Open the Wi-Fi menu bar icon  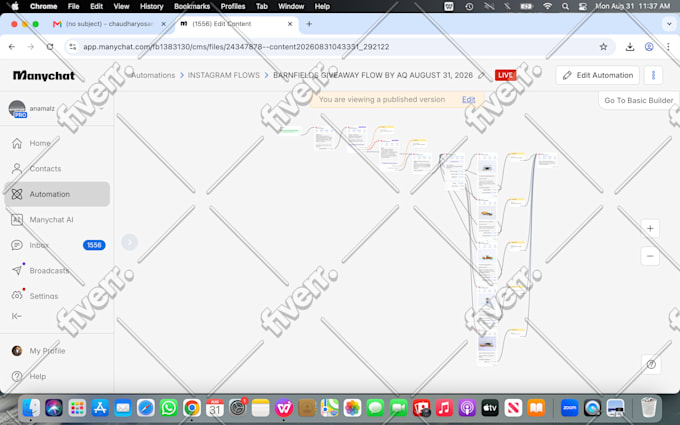(547, 6)
